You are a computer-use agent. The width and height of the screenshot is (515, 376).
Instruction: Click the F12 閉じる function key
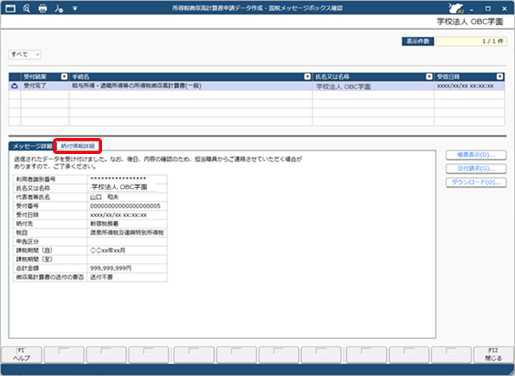click(493, 355)
